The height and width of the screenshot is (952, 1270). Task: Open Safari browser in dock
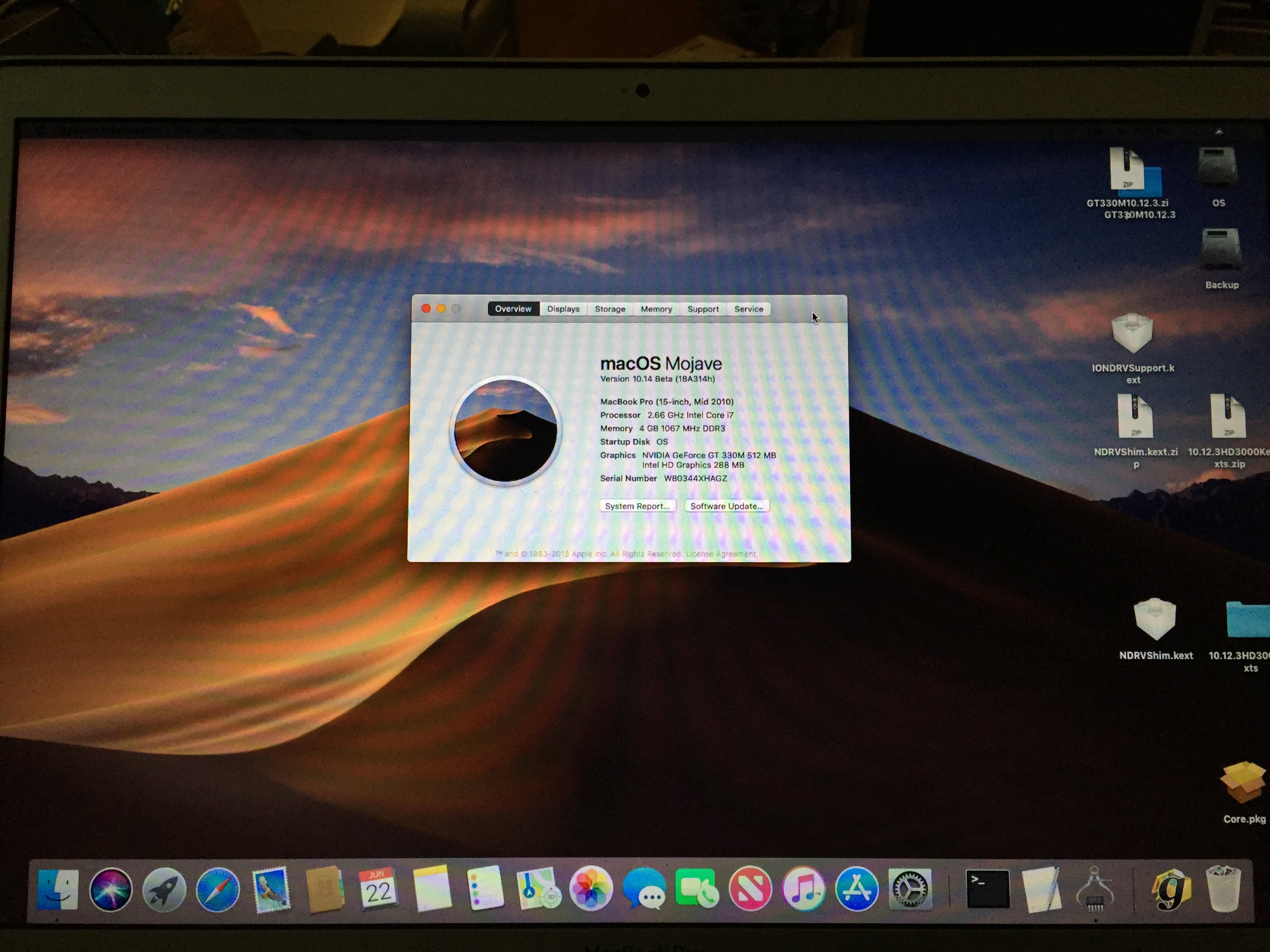pyautogui.click(x=218, y=889)
